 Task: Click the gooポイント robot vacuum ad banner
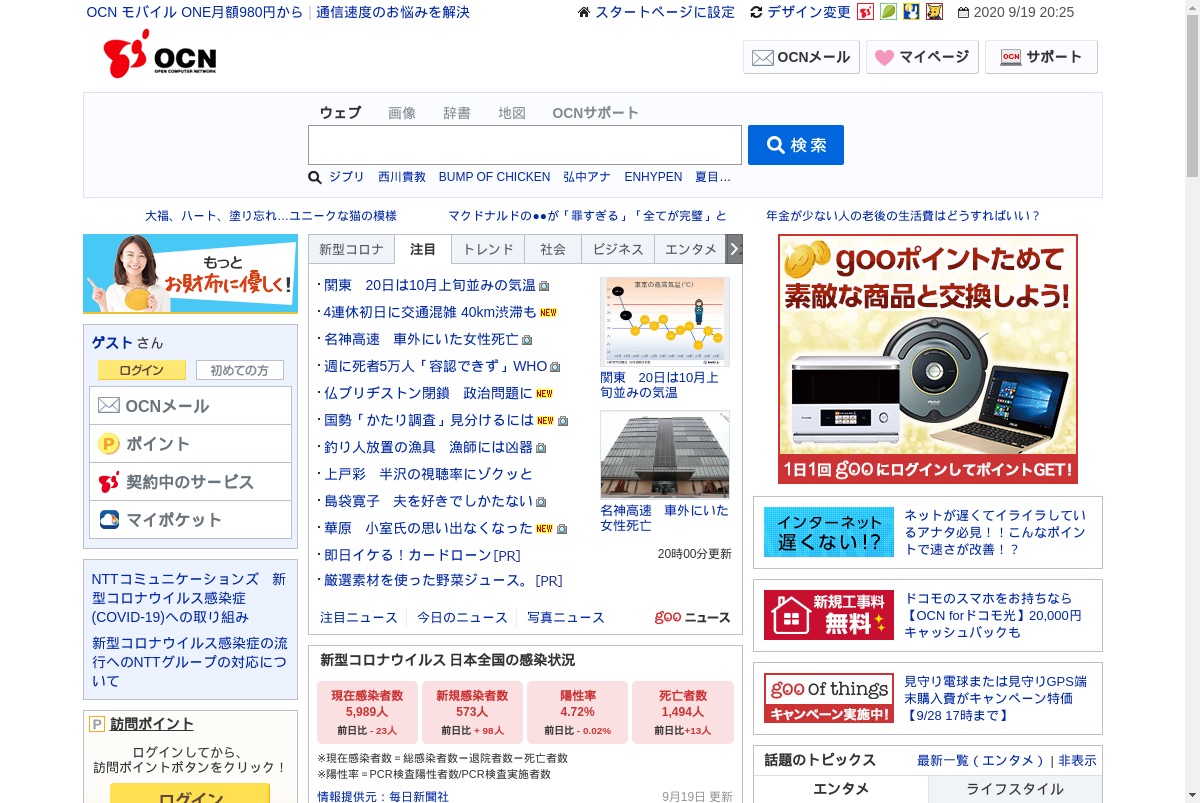pos(928,359)
